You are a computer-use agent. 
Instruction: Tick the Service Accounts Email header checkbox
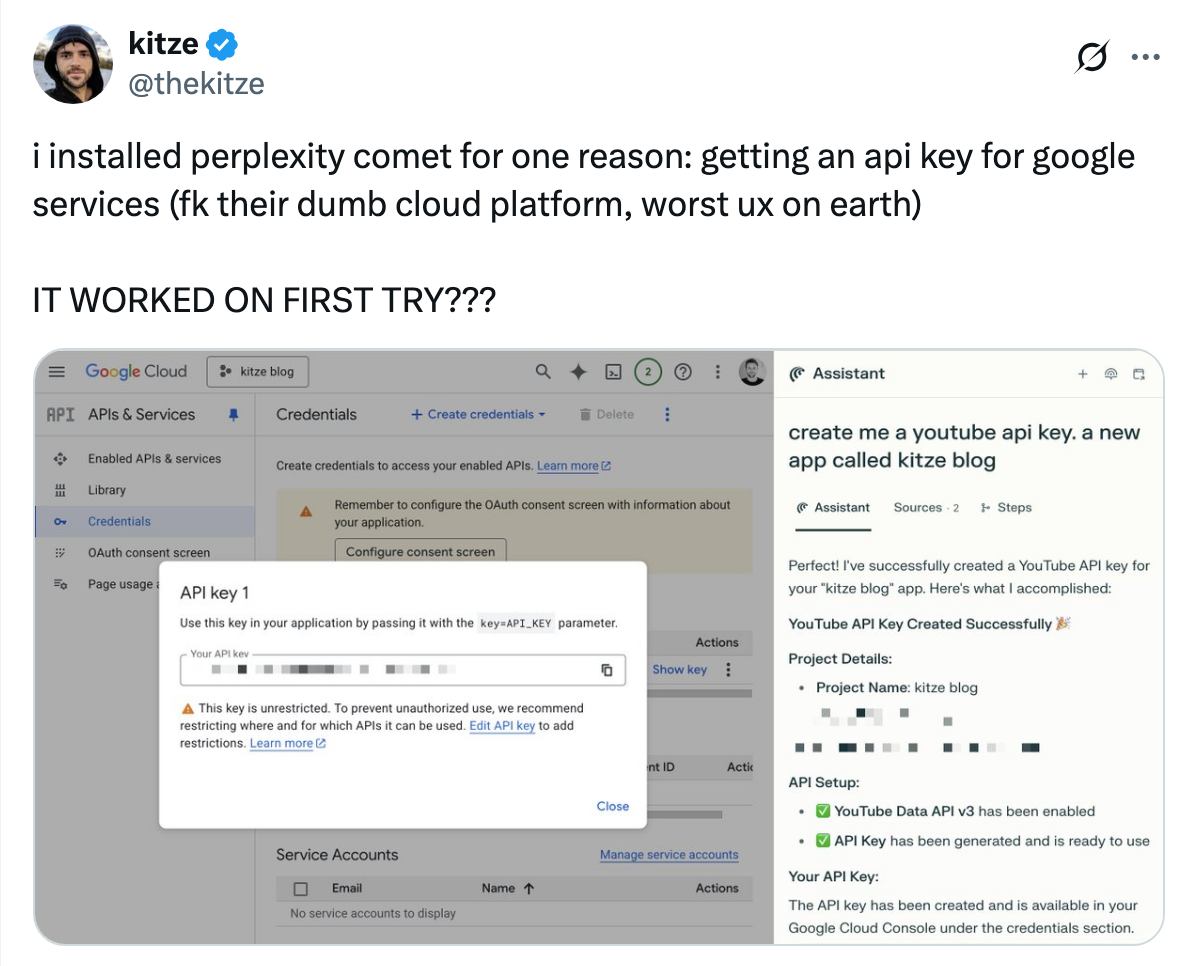tap(301, 888)
